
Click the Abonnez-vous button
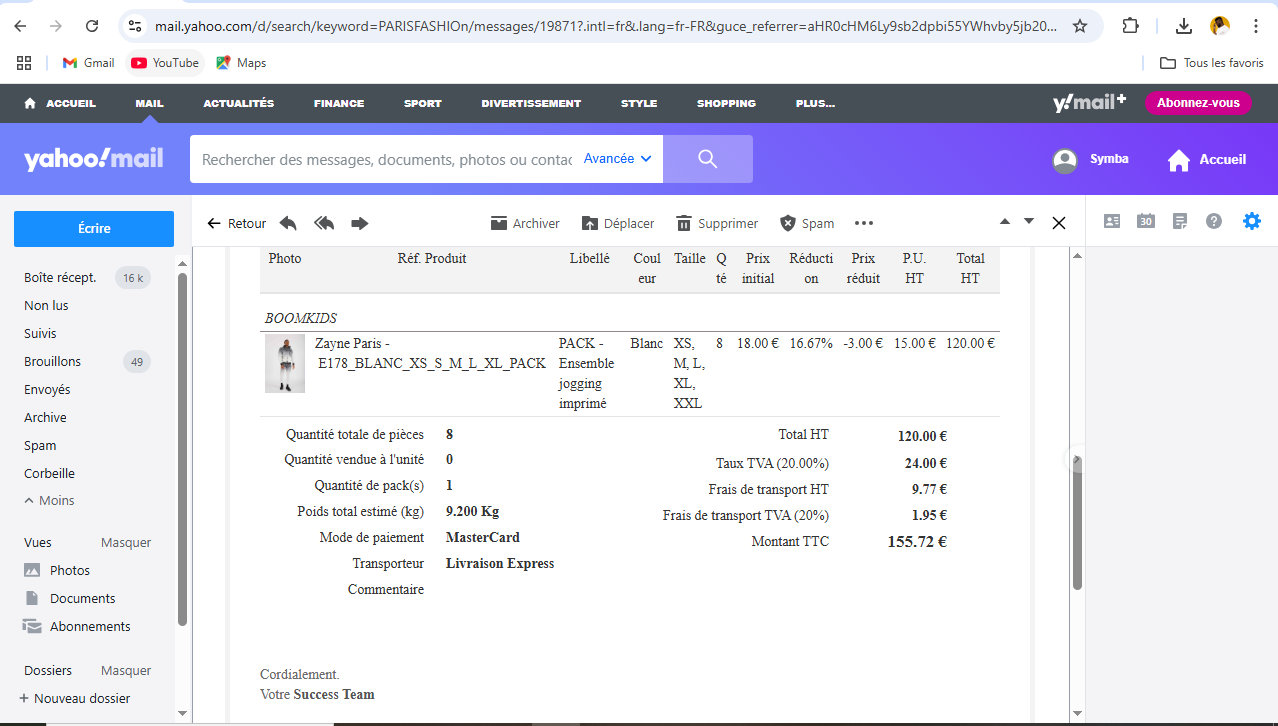click(1198, 103)
